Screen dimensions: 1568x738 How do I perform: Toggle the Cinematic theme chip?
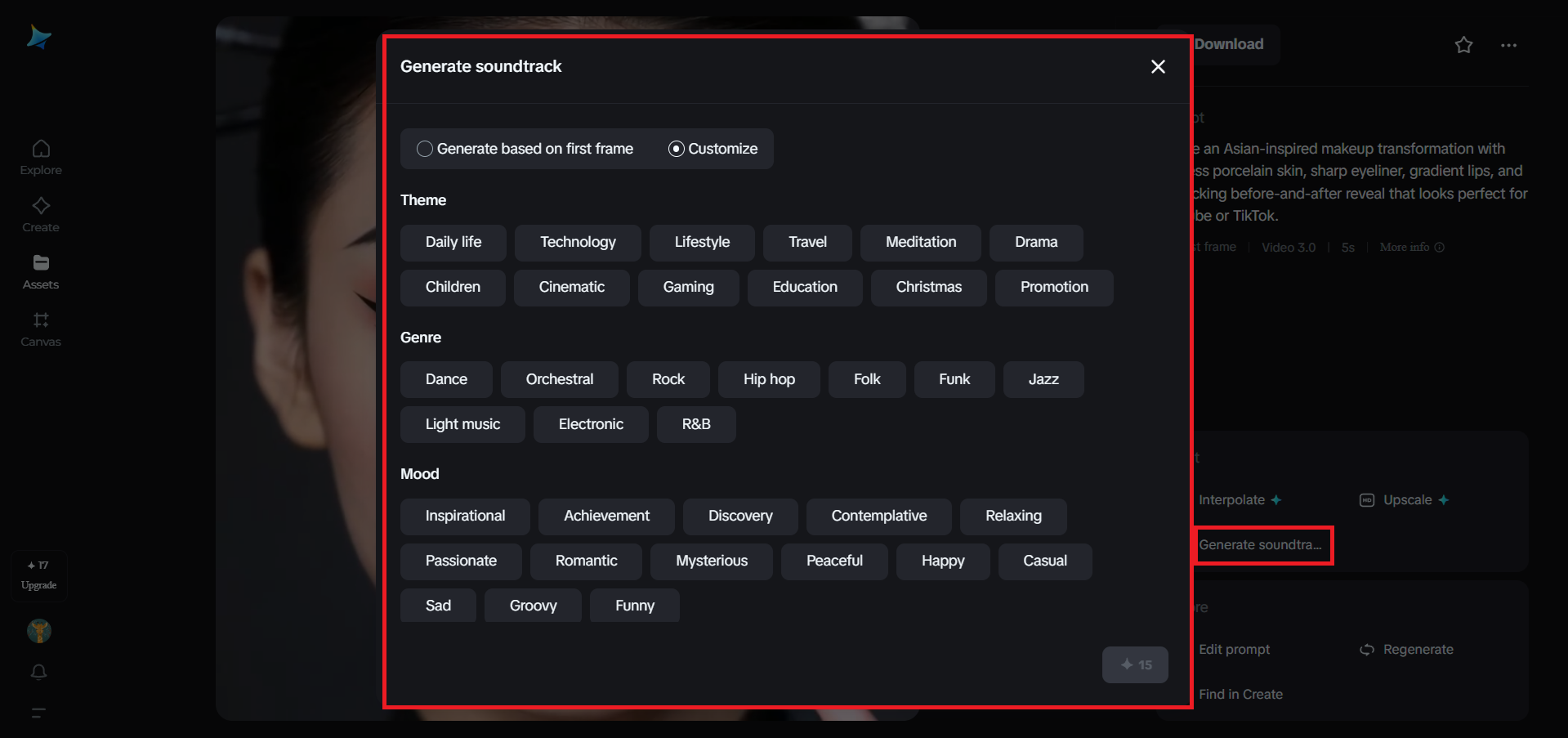pyautogui.click(x=571, y=288)
